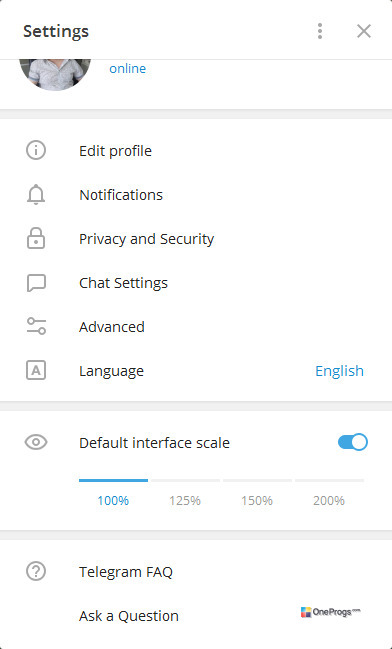Change language via the English value
Viewport: 392px width, 649px height.
tap(339, 371)
